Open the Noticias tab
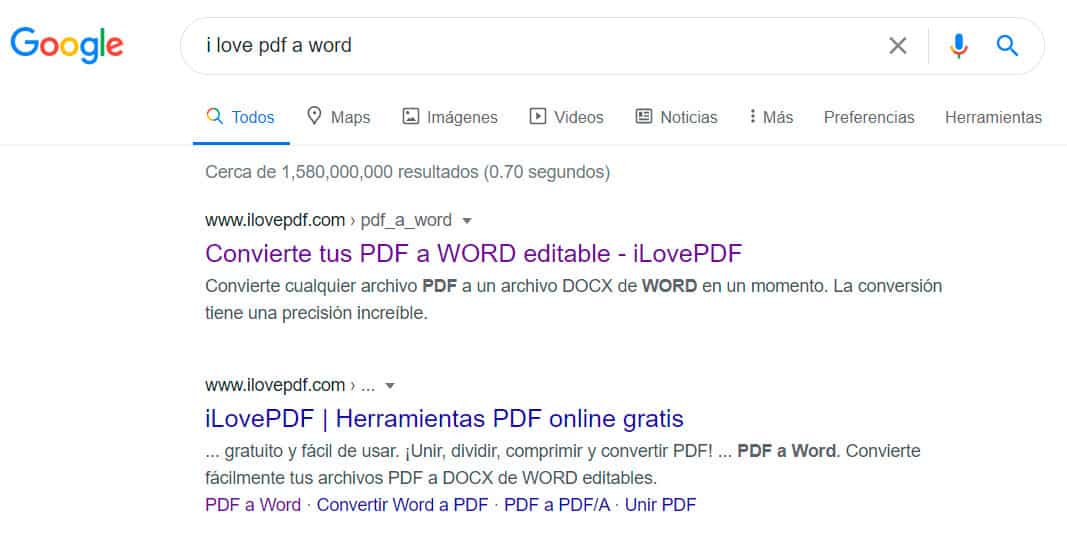Viewport: 1067px width, 557px height. pos(676,117)
